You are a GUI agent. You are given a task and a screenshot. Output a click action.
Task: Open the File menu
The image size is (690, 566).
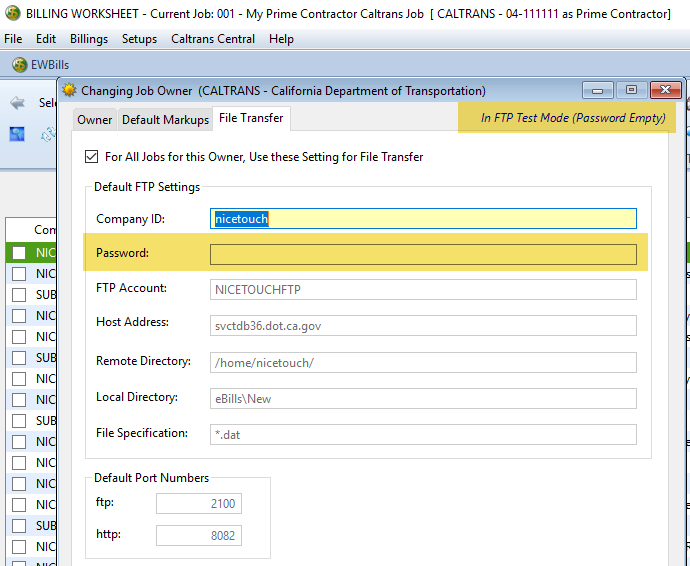point(13,39)
